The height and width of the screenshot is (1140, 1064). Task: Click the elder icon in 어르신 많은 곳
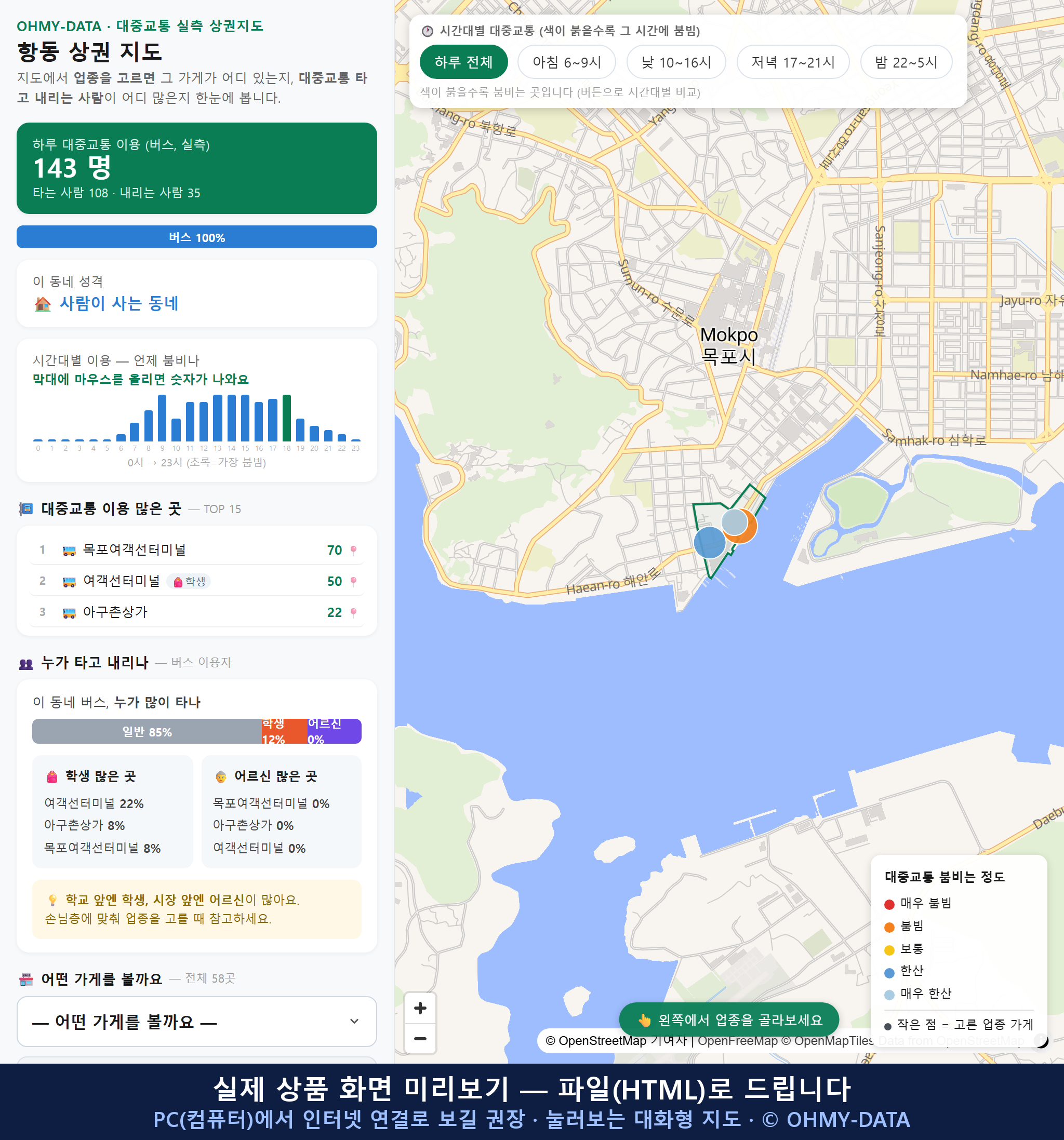221,776
